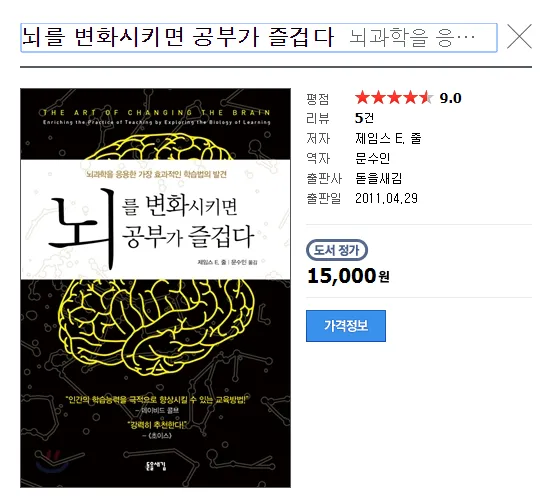Close the popup with the X icon
The width and height of the screenshot is (546, 503).
(519, 37)
